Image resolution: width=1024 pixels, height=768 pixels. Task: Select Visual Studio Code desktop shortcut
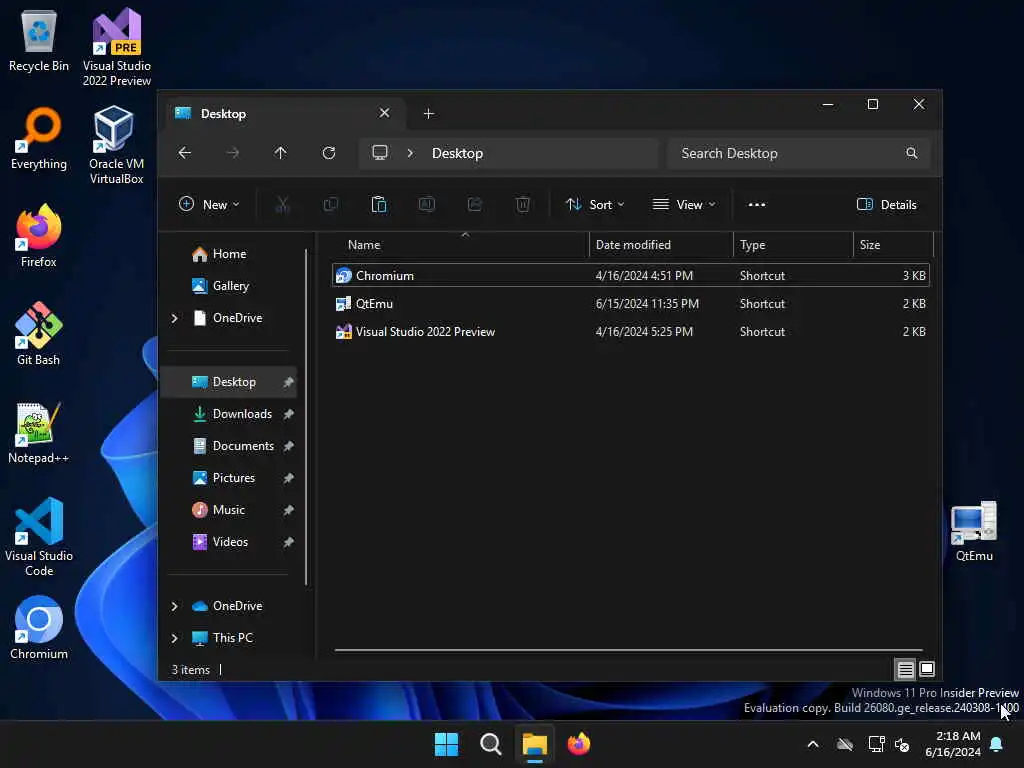[39, 537]
